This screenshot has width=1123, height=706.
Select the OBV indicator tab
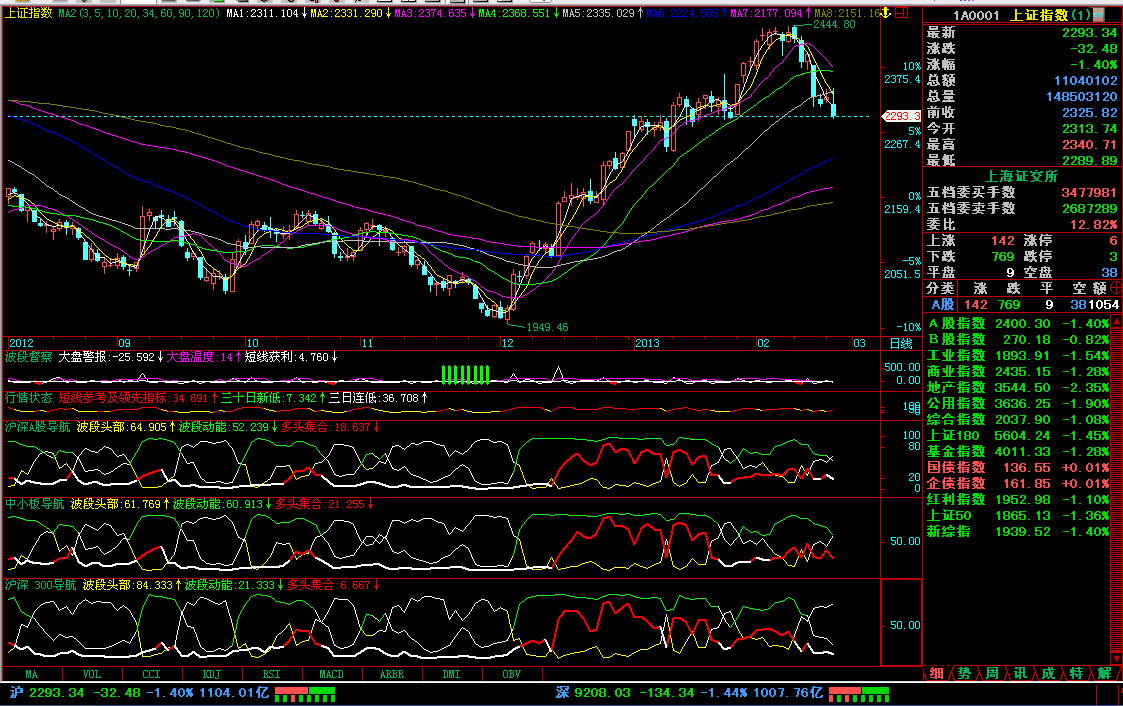coord(511,674)
